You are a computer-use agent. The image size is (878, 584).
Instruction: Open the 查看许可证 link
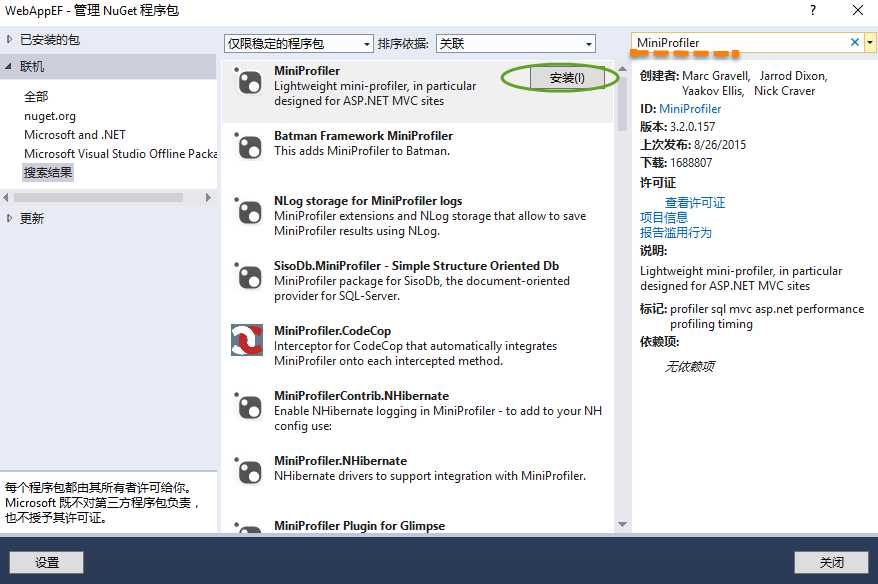tap(694, 202)
